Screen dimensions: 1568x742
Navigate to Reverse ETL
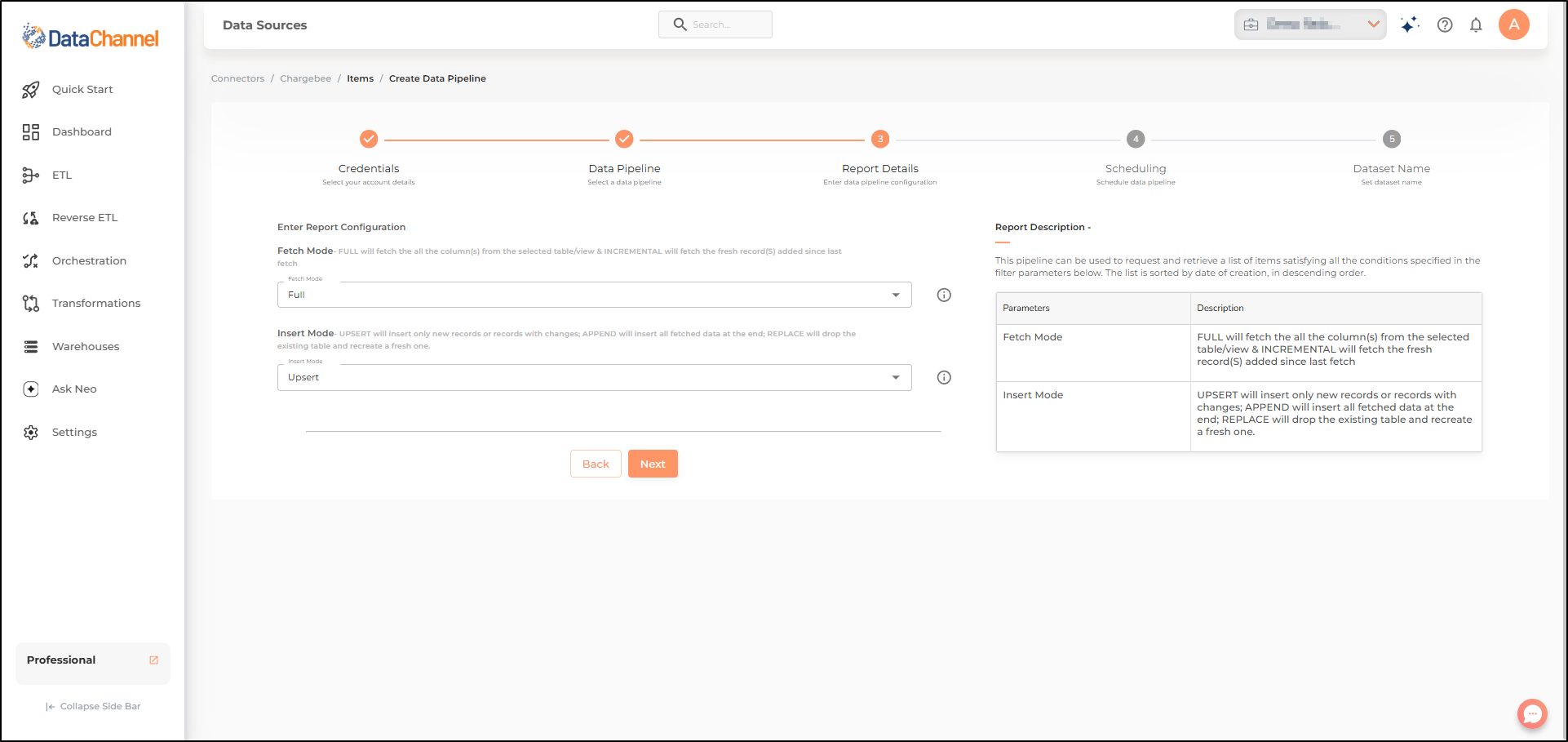(85, 218)
